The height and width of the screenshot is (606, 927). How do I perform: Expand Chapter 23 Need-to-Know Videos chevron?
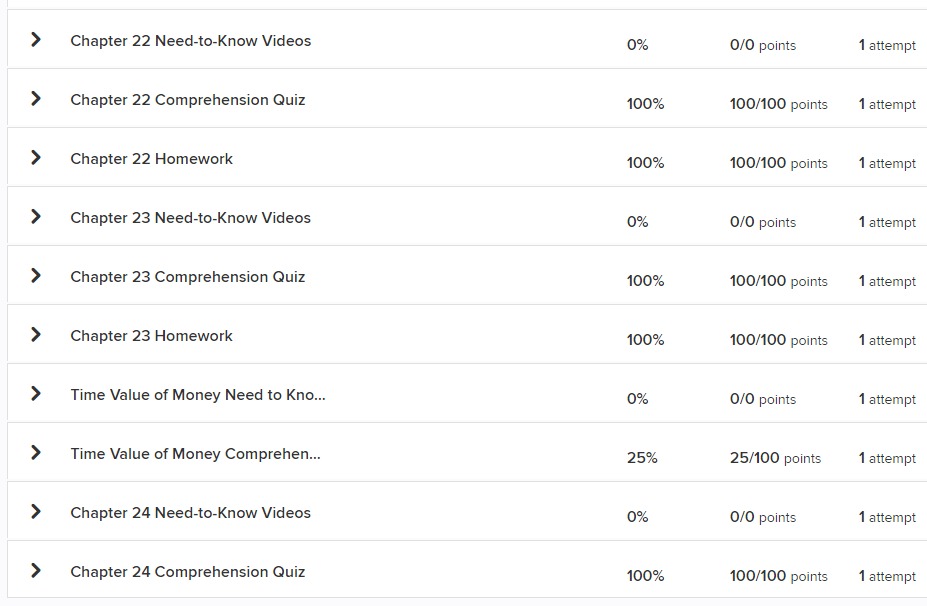tap(36, 217)
